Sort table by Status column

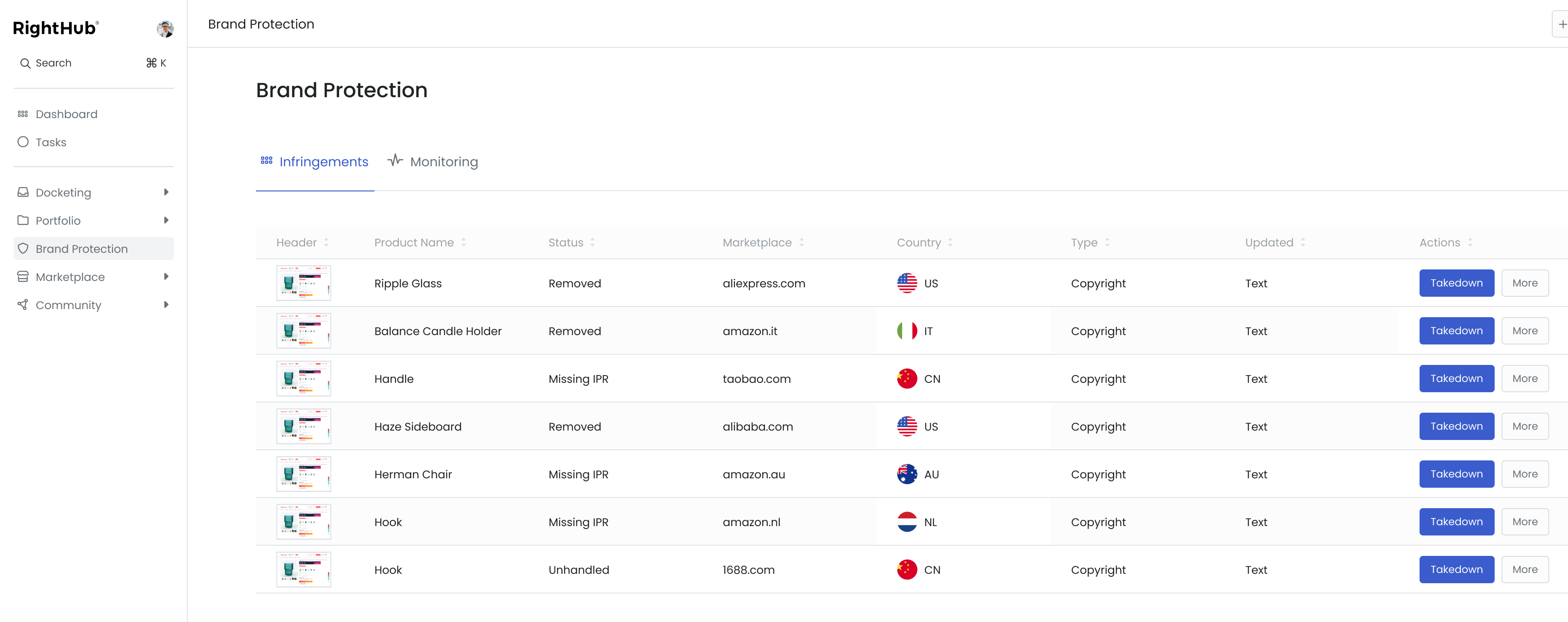tap(592, 242)
